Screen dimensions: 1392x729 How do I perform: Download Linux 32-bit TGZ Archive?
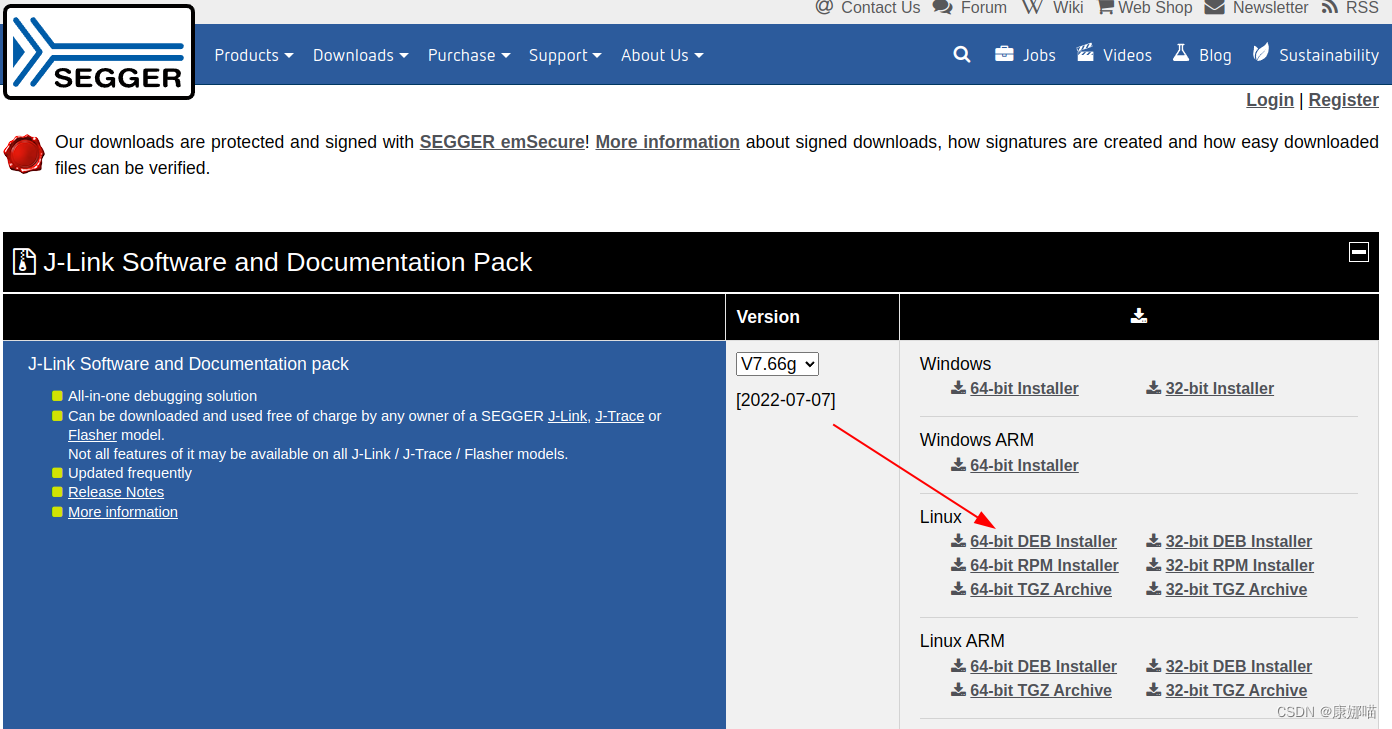click(1236, 589)
